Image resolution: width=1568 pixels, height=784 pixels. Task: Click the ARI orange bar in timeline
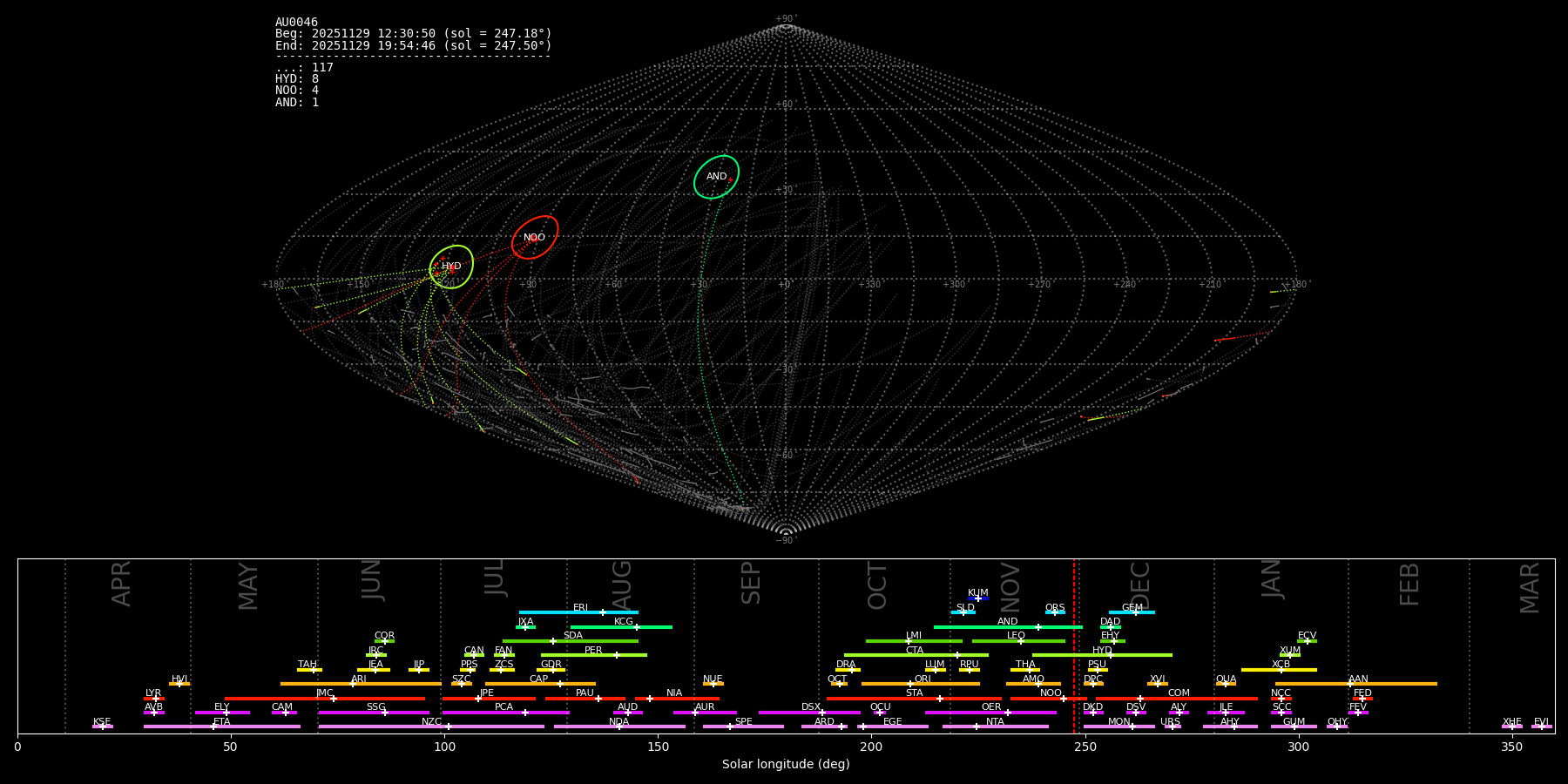pos(361,684)
